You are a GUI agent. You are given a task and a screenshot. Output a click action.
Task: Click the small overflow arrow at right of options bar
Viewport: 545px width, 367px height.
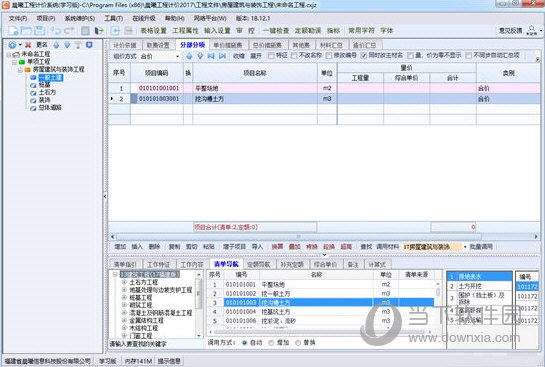(x=537, y=59)
